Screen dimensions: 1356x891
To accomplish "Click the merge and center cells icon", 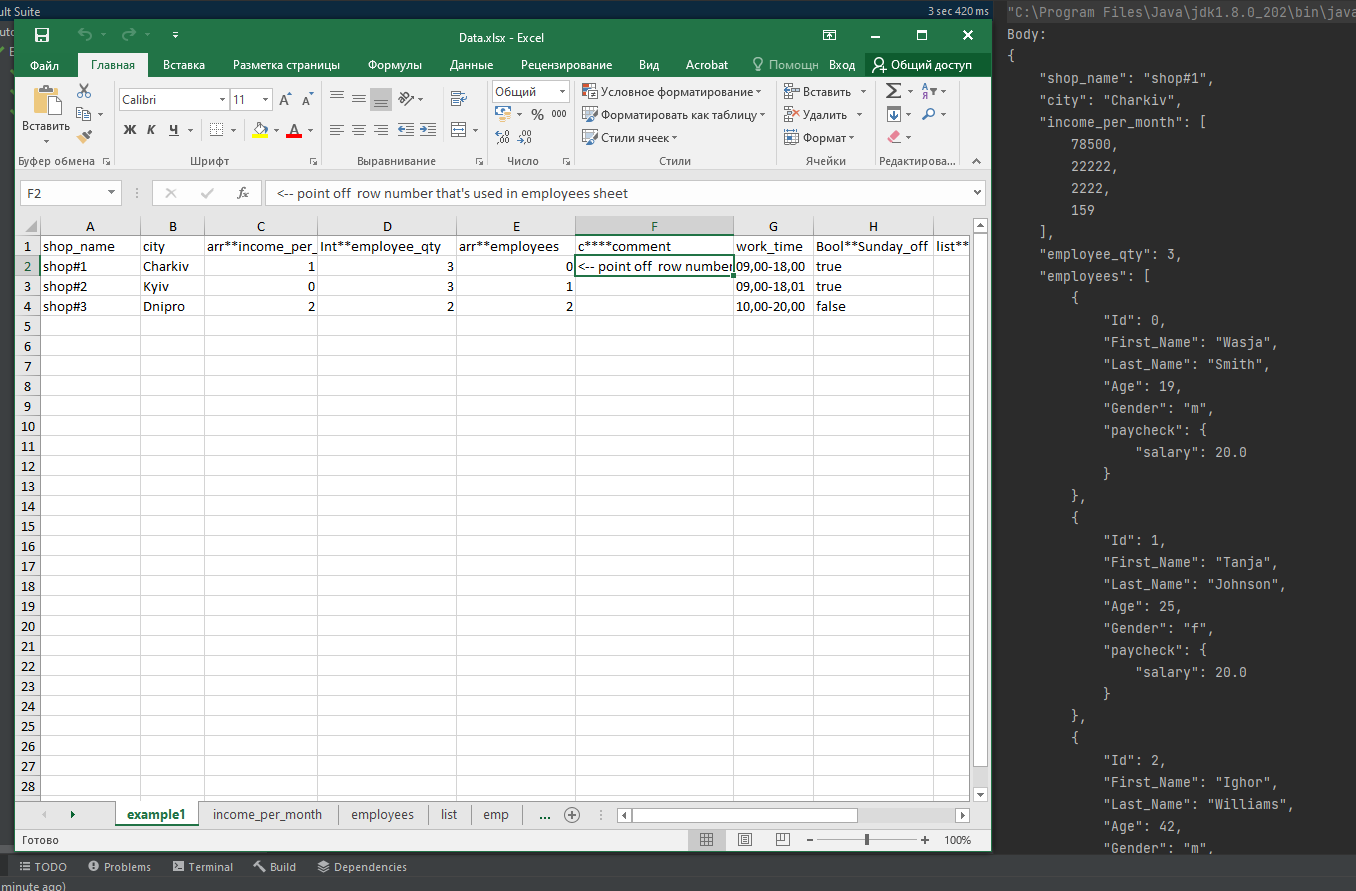I will pyautogui.click(x=458, y=130).
